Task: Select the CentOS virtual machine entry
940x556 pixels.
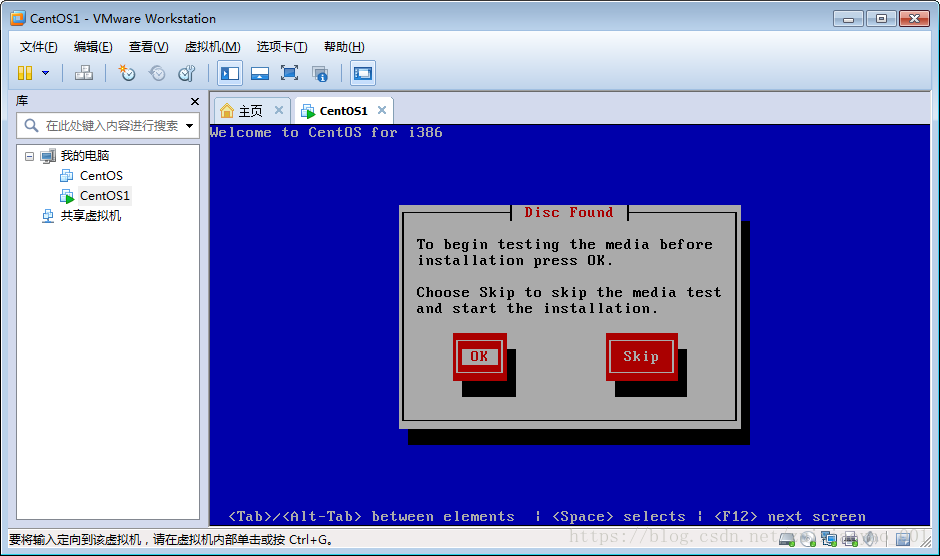Action: [x=101, y=176]
